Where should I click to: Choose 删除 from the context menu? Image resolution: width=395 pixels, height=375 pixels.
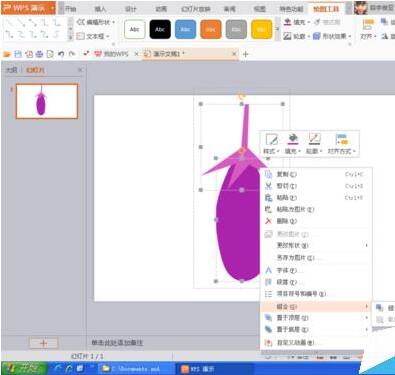[x=316, y=221]
